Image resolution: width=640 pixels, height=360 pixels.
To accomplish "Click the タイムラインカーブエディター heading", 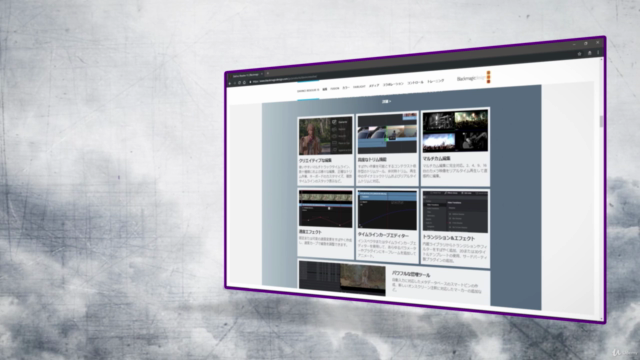I will point(383,235).
